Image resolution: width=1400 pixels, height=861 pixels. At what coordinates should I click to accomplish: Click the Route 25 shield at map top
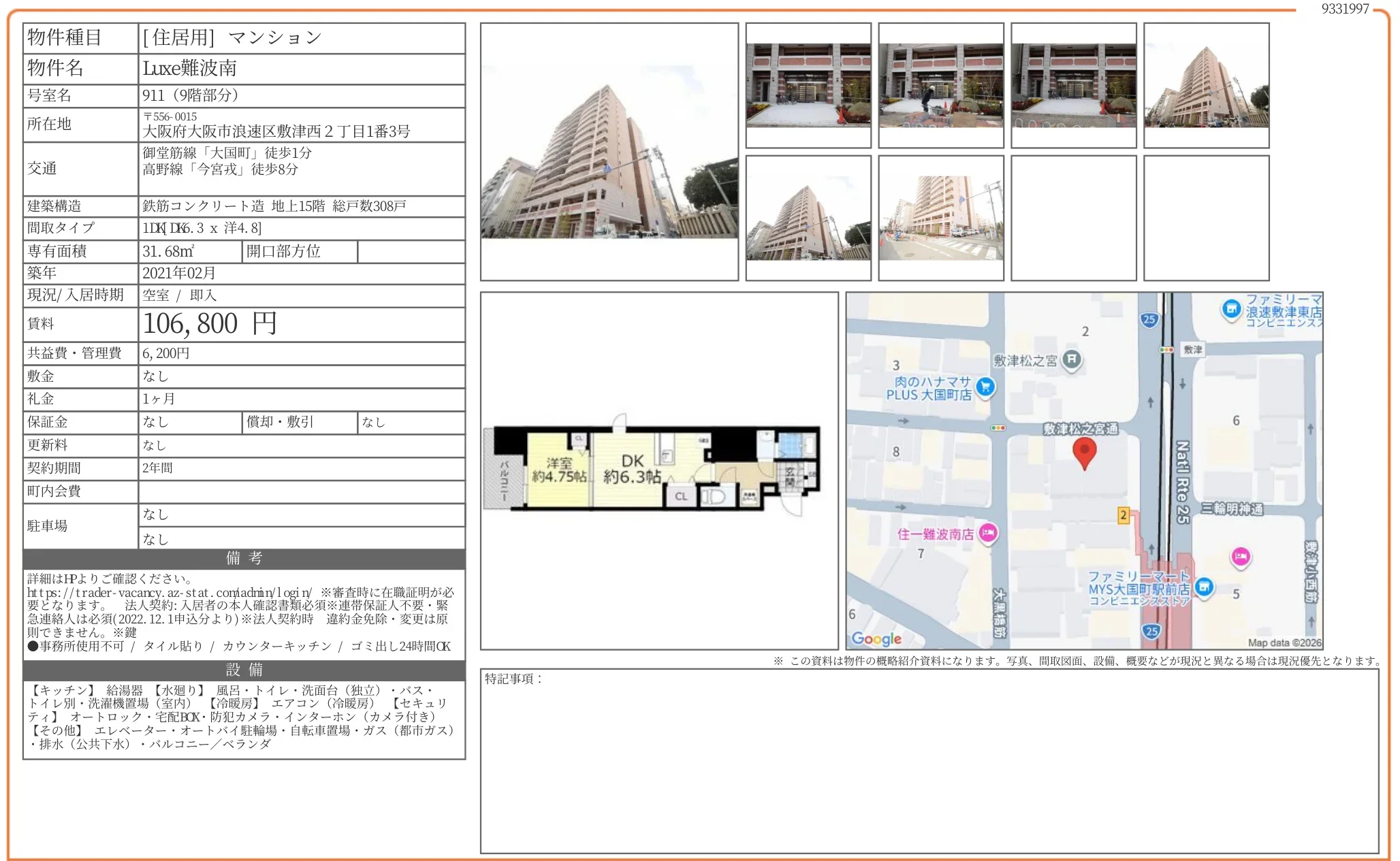pos(1149,319)
